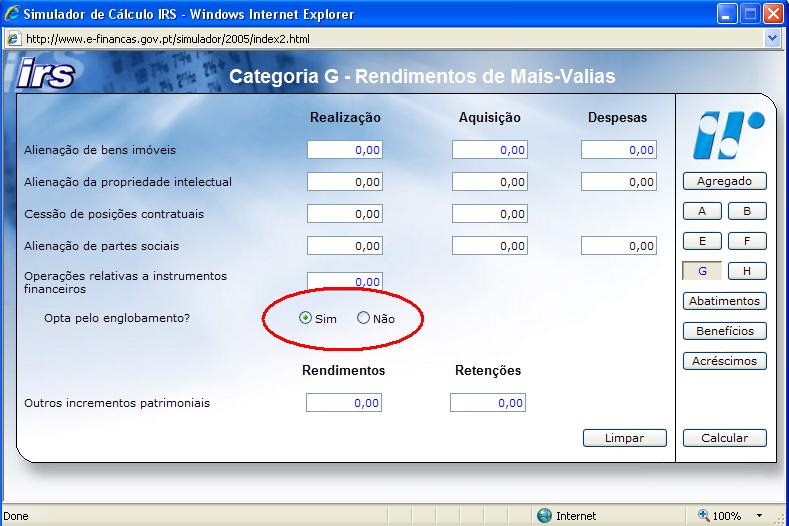Switch to category A tab
The width and height of the screenshot is (789, 526).
click(x=702, y=211)
